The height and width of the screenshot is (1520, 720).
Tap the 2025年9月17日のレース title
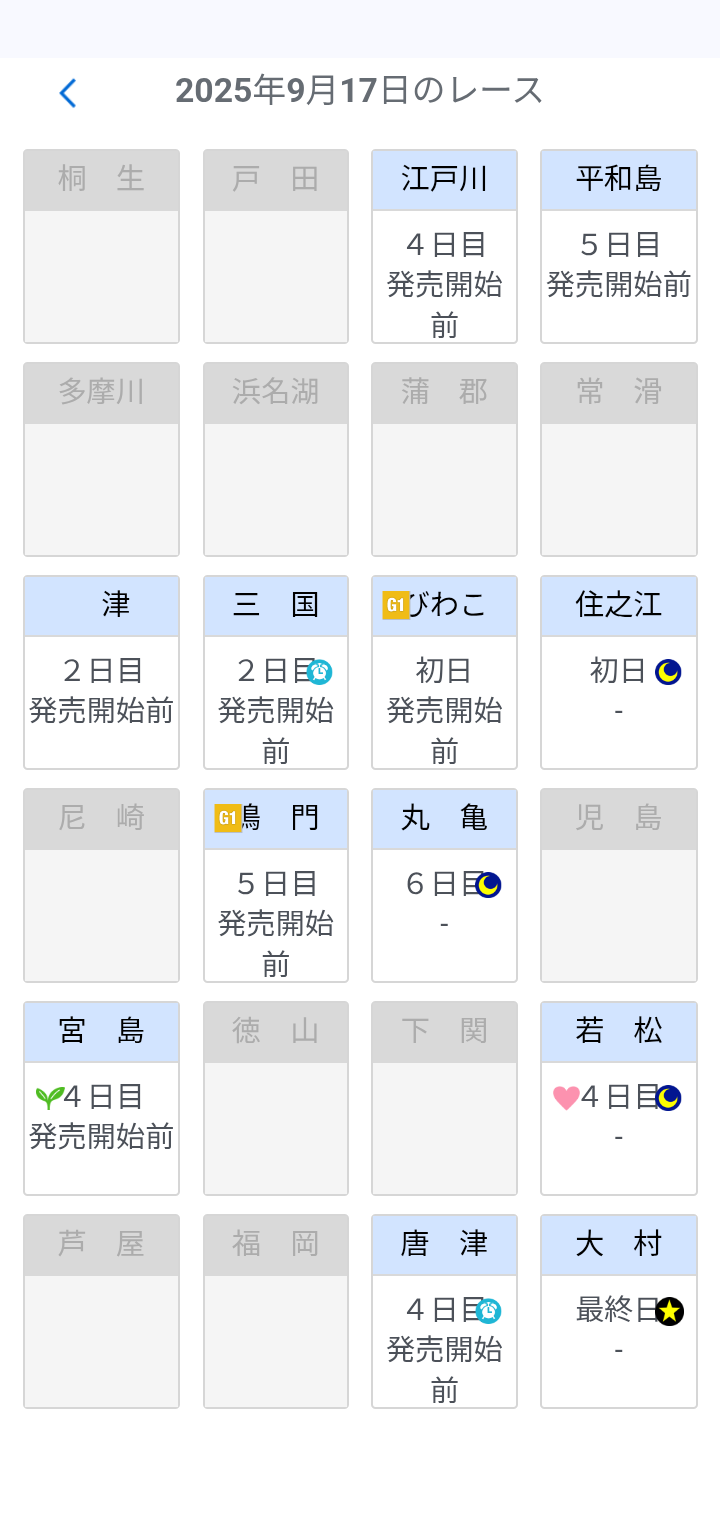point(359,91)
